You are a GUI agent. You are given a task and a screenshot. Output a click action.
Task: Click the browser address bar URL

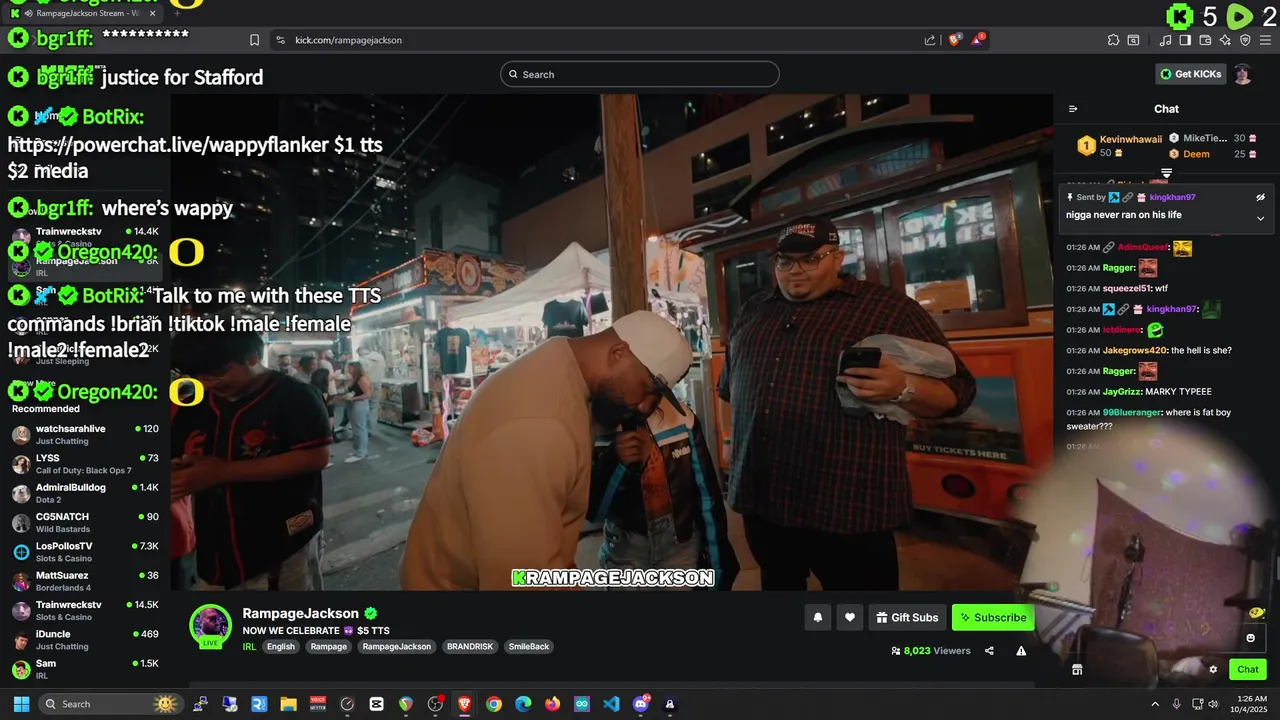348,40
